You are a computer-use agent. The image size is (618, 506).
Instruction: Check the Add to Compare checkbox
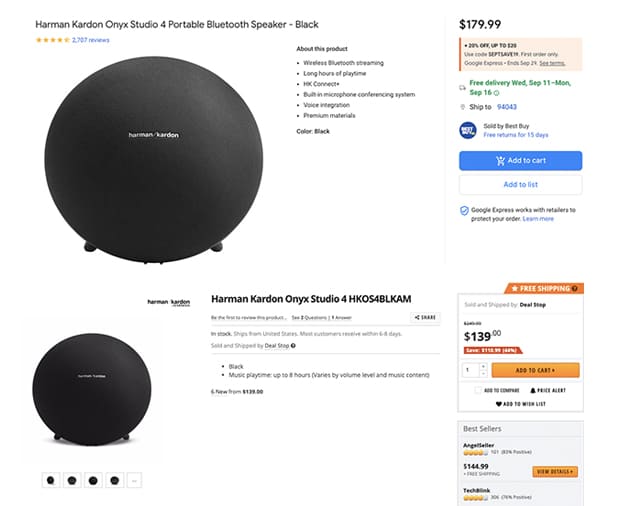[477, 390]
